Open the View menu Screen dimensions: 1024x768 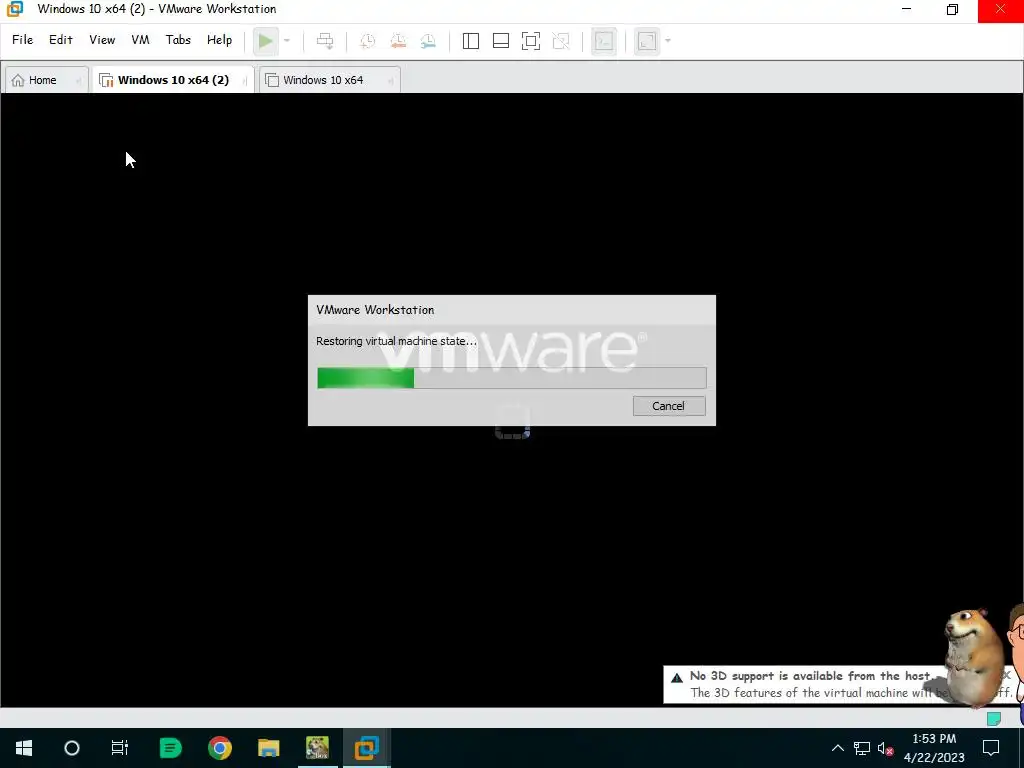[x=102, y=40]
